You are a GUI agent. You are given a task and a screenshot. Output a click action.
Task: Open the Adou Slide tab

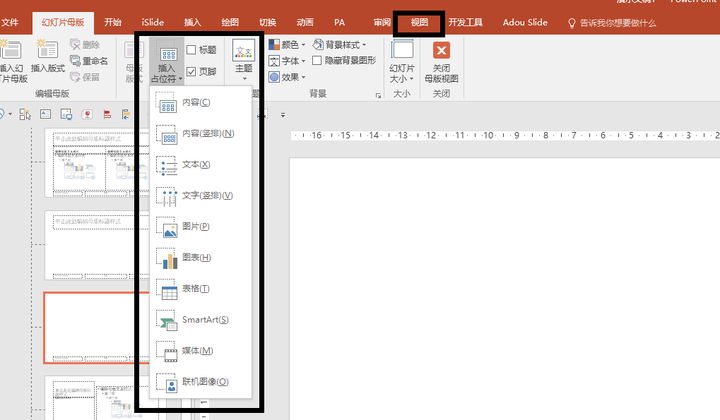point(525,22)
